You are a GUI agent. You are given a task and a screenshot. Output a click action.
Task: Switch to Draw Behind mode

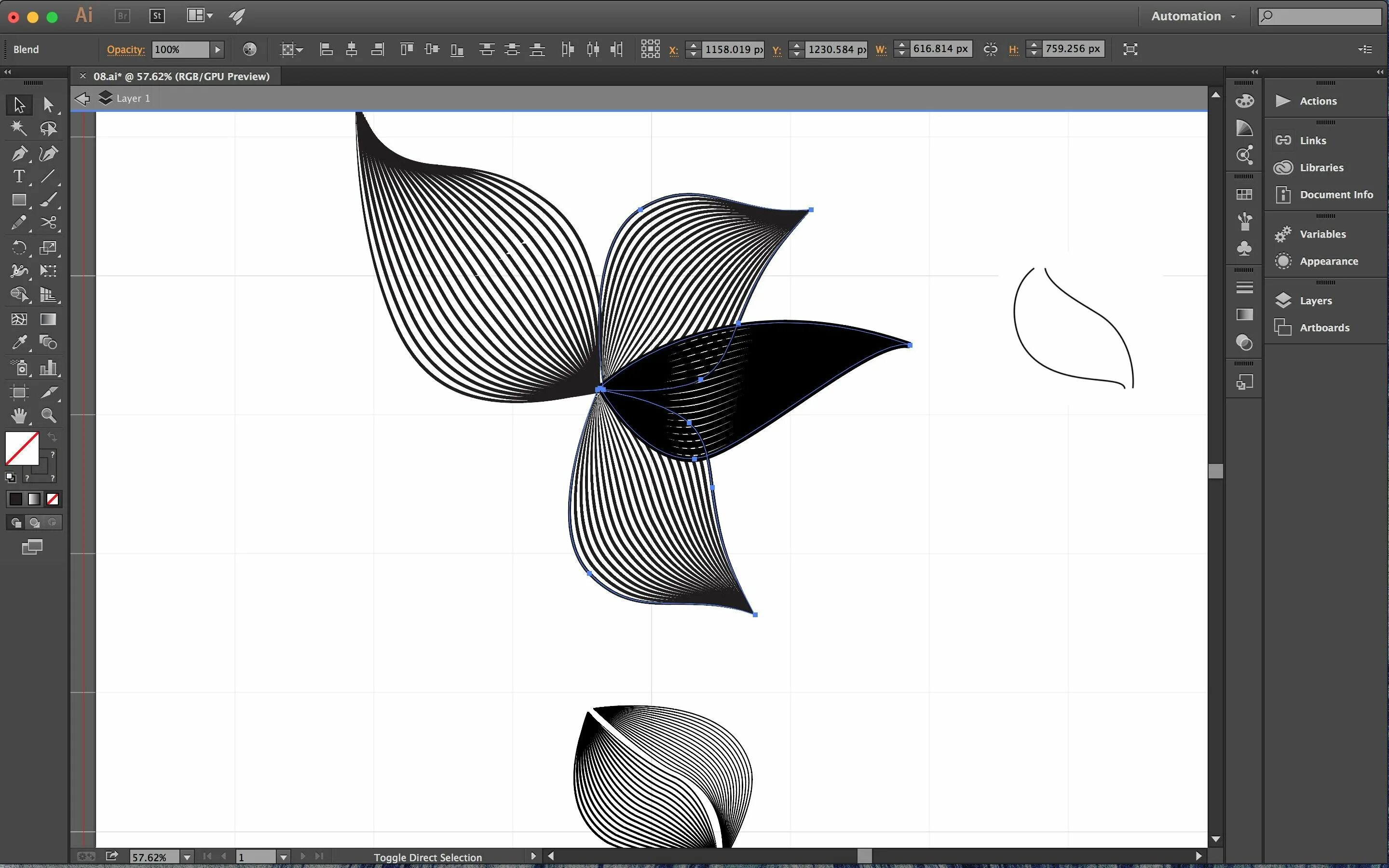point(34,522)
